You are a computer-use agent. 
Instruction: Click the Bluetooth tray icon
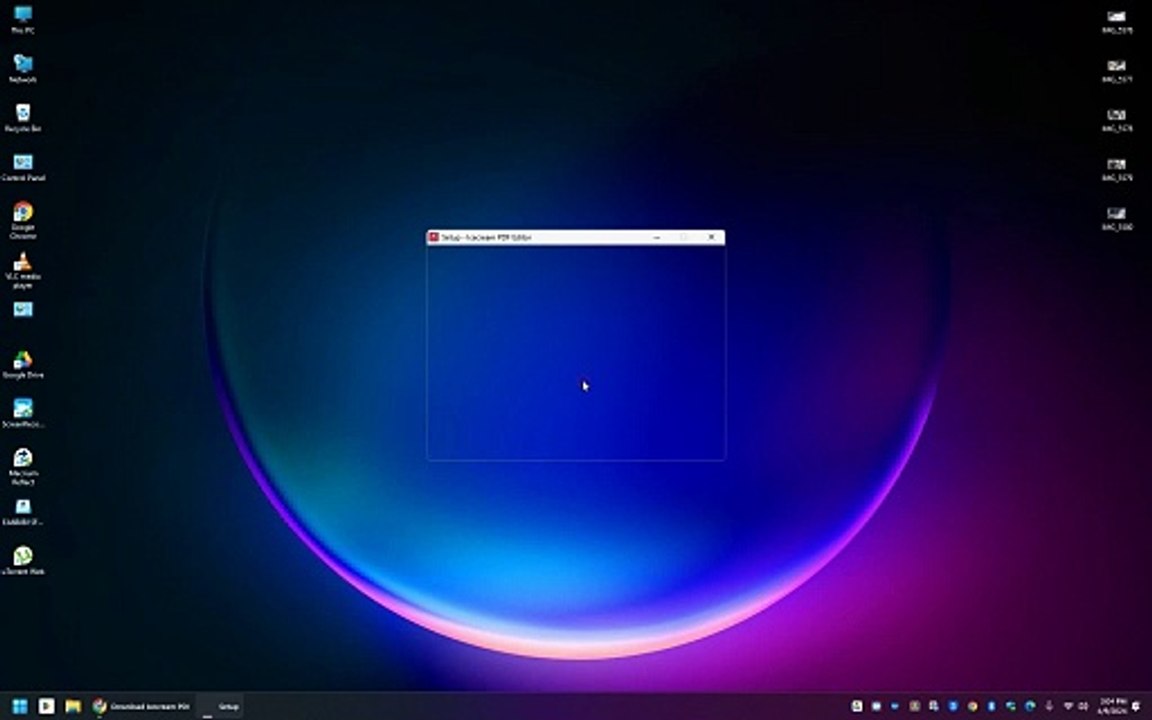coord(991,706)
